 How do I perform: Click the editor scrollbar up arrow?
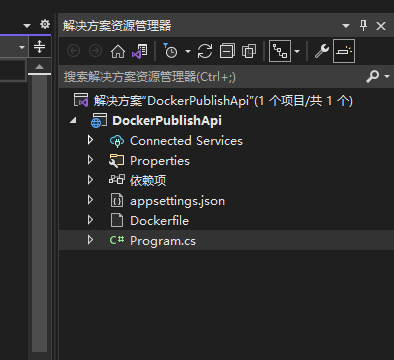tap(39, 67)
